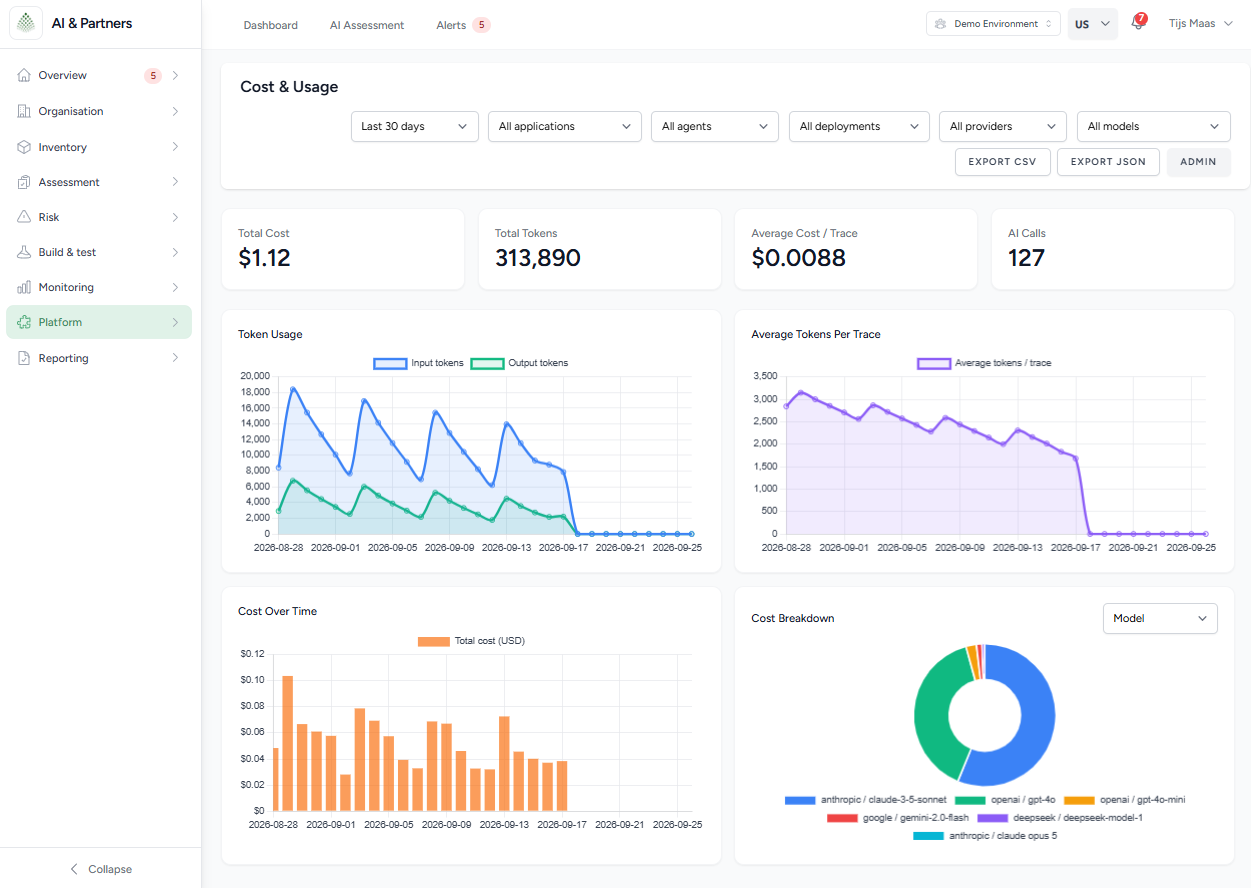Click the Collapse sidebar arrow icon
Screen dimensions: 1251x888
click(74, 869)
